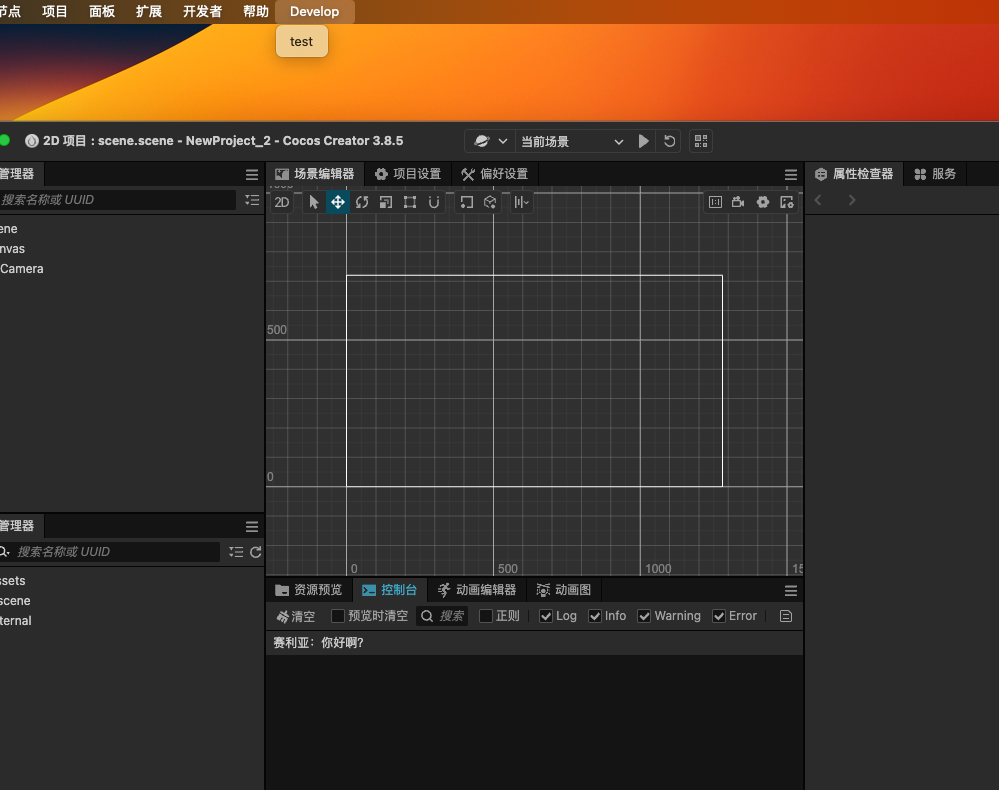
Task: Open console panel hamburger menu
Action: (791, 591)
